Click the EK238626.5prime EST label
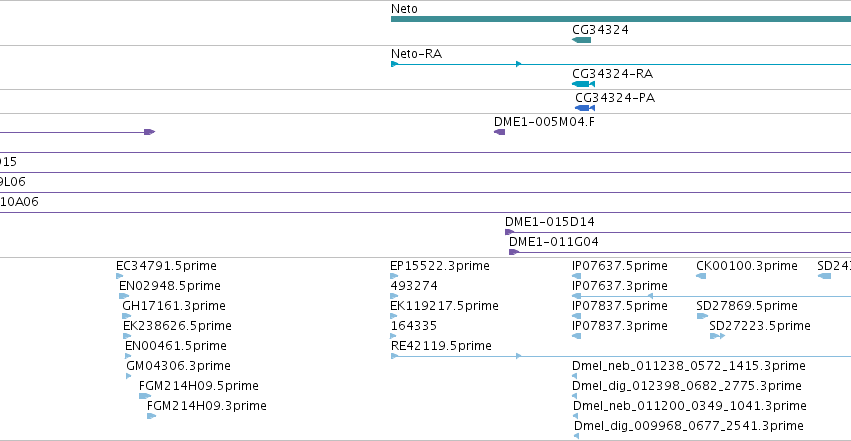This screenshot has height=441, width=851. click(x=177, y=326)
